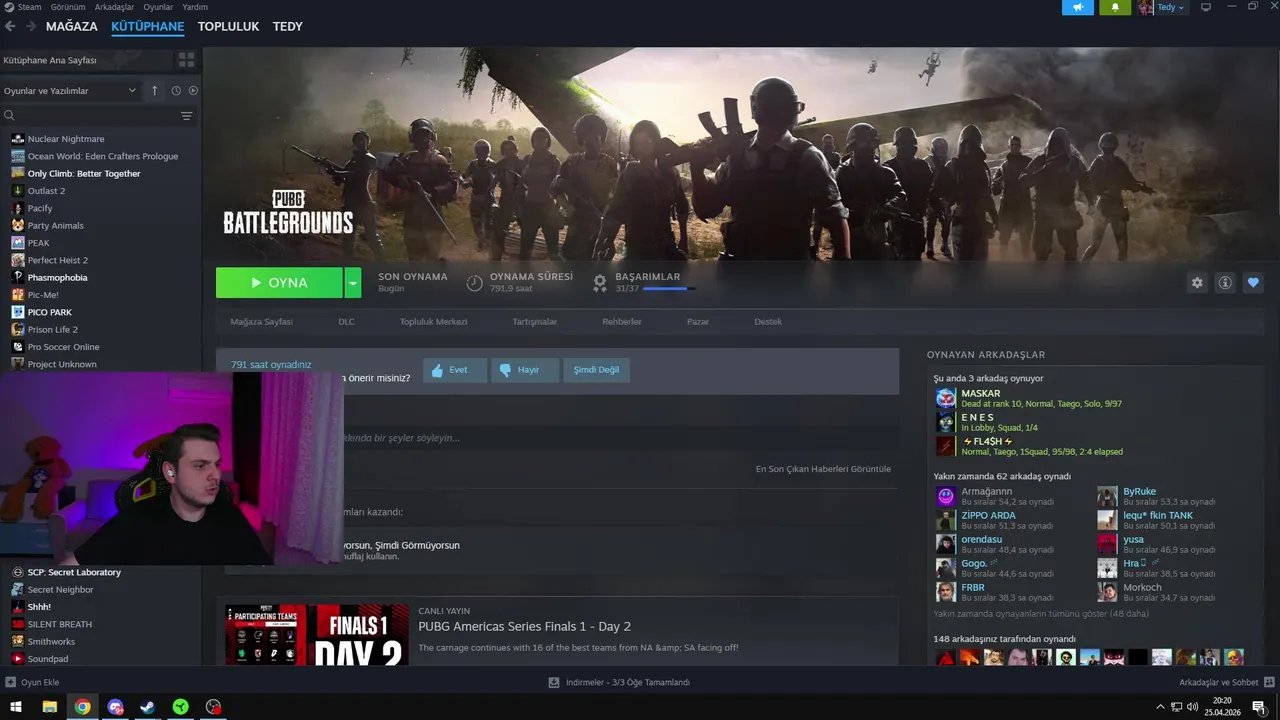Image resolution: width=1280 pixels, height=720 pixels.
Task: Expand the arrow next to OYNA
Action: [x=353, y=283]
